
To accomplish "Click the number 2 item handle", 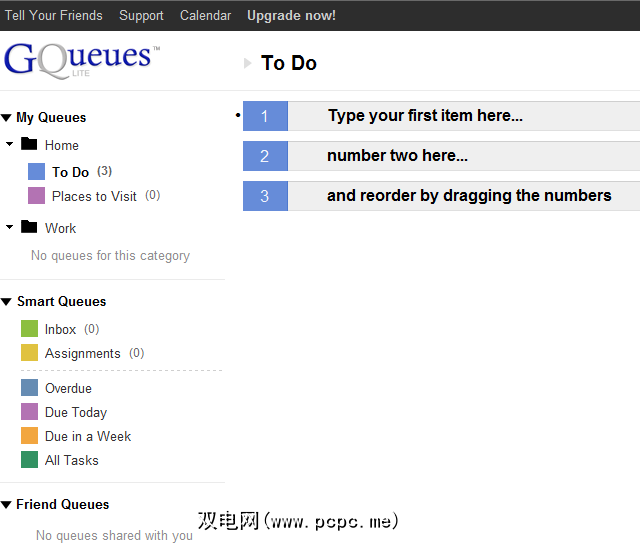I will pyautogui.click(x=265, y=156).
